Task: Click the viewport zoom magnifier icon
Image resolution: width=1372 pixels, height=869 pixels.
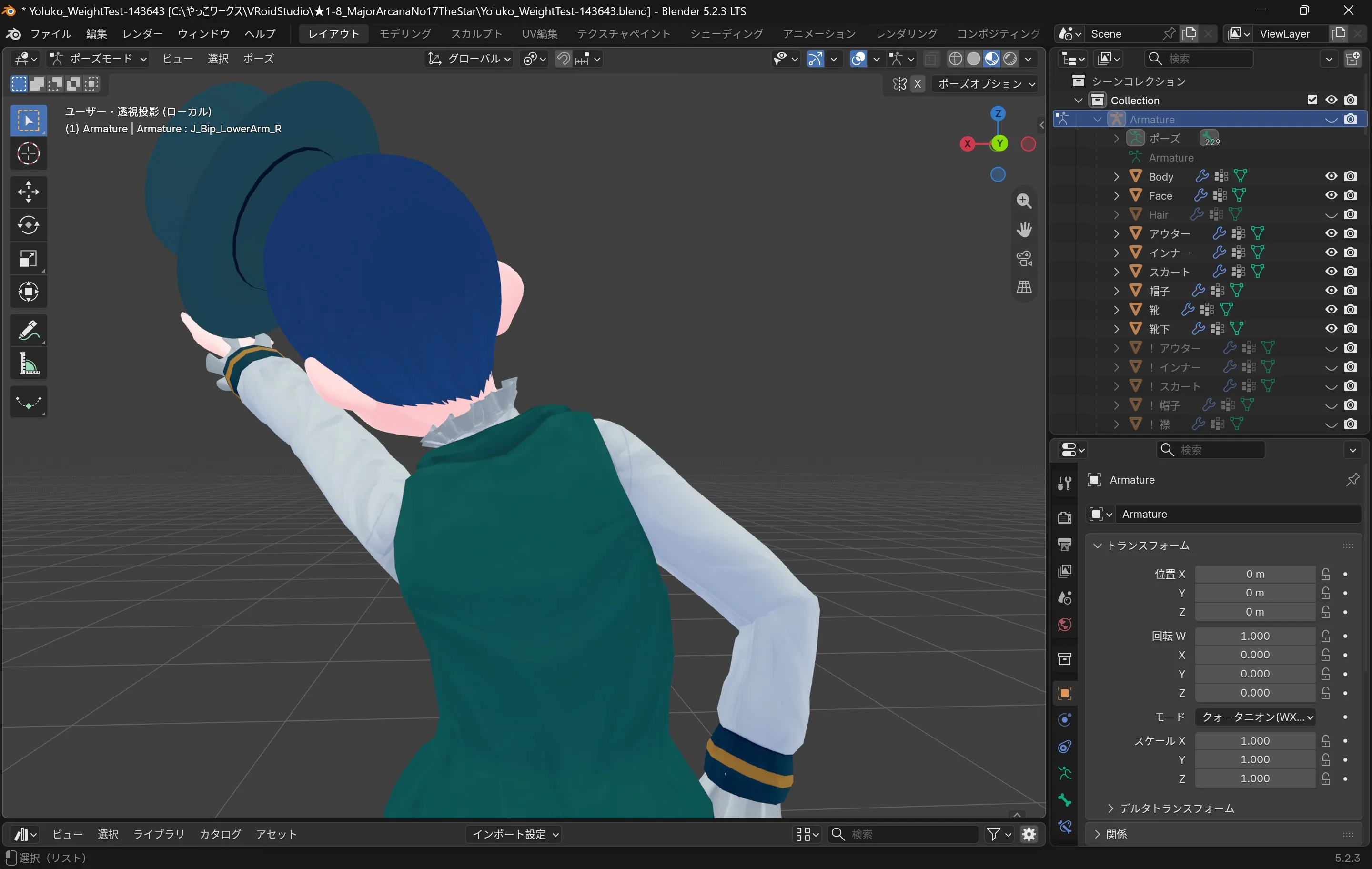Action: (x=1024, y=201)
